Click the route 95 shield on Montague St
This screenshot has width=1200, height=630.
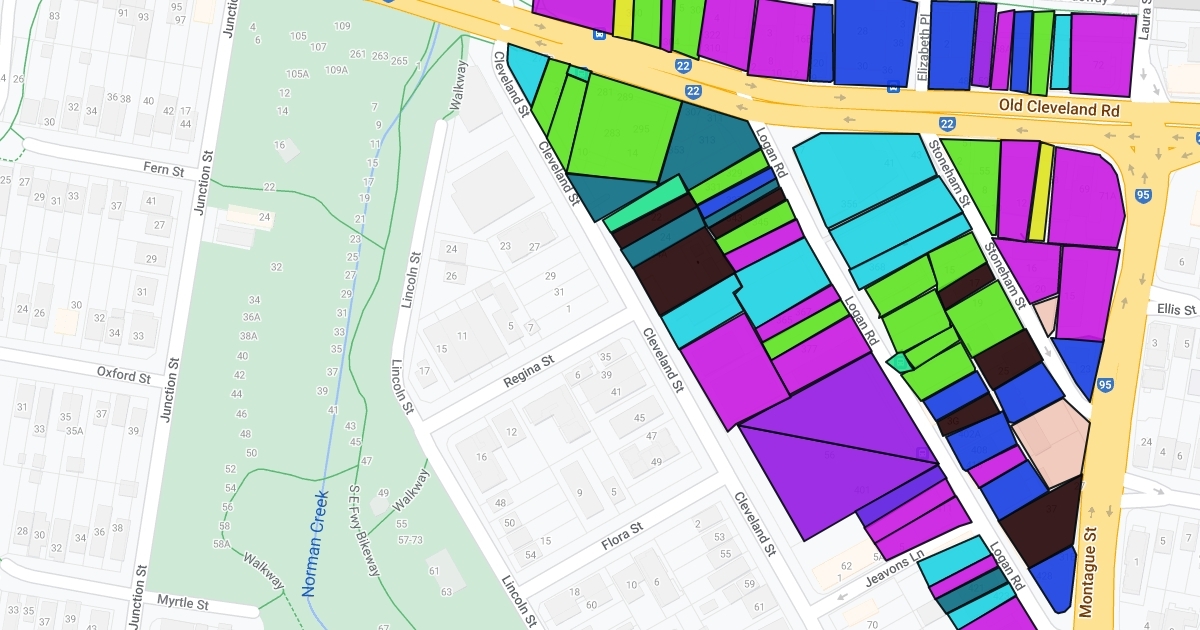coord(1105,385)
